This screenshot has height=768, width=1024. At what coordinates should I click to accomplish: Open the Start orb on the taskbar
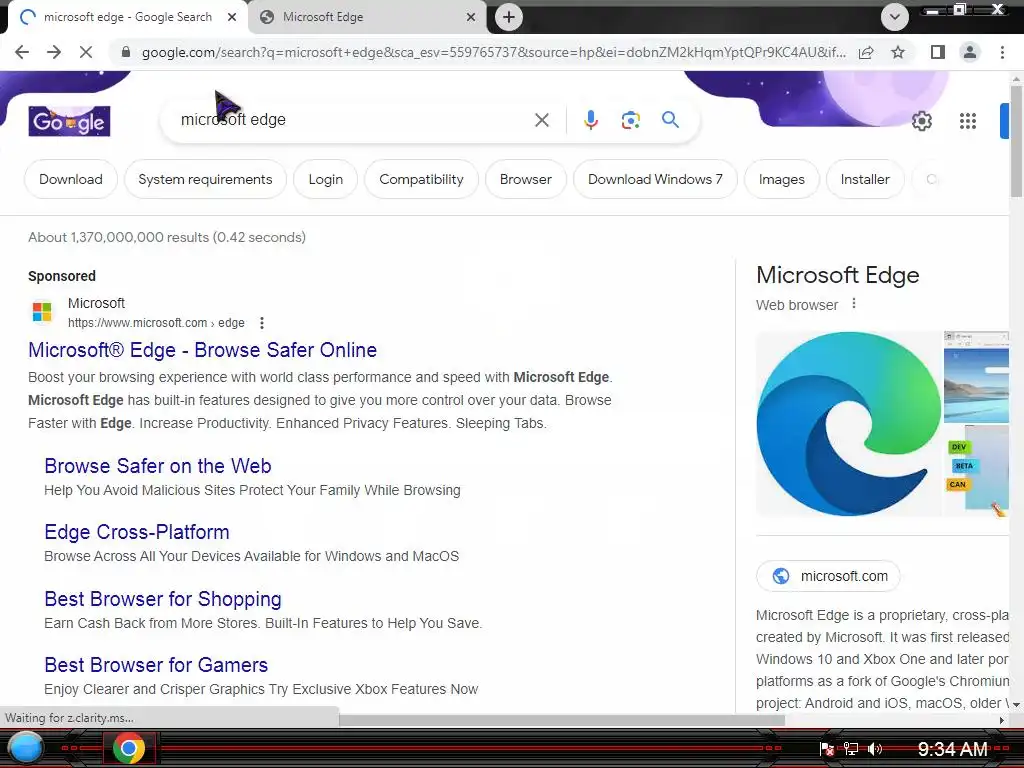pos(25,748)
